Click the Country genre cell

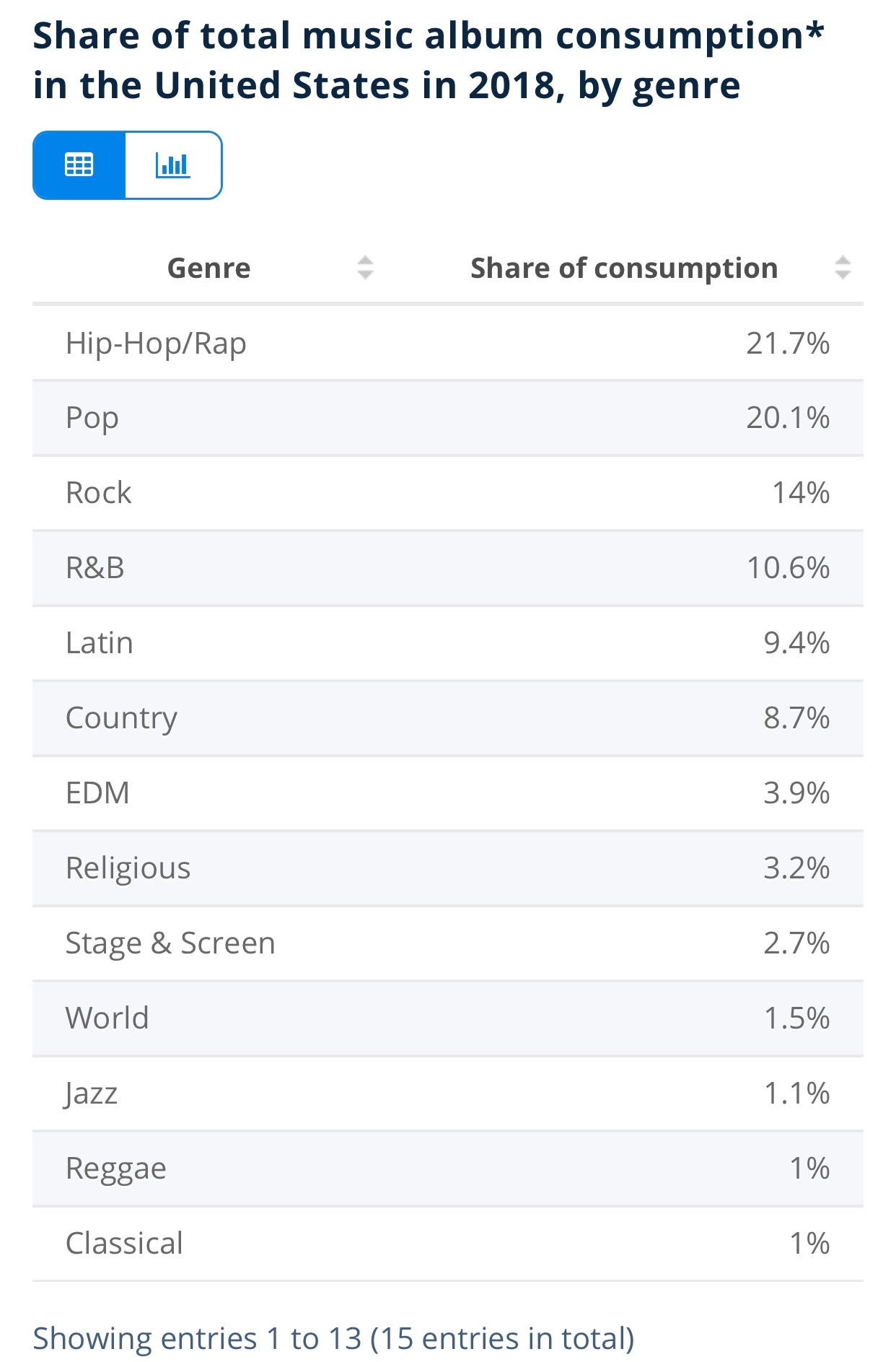(121, 718)
